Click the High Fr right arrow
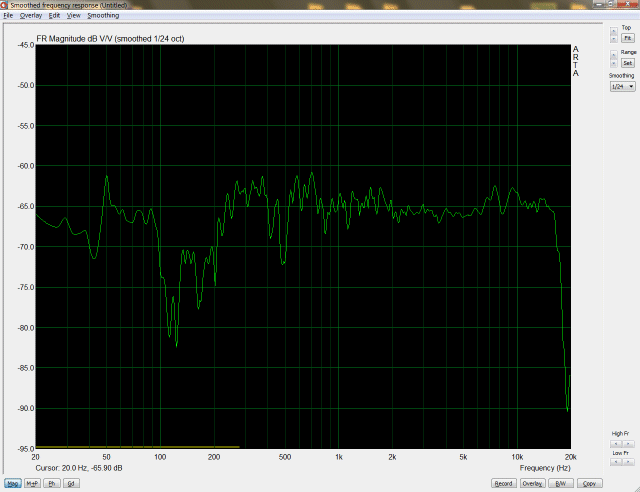The height and width of the screenshot is (492, 640). 629,443
